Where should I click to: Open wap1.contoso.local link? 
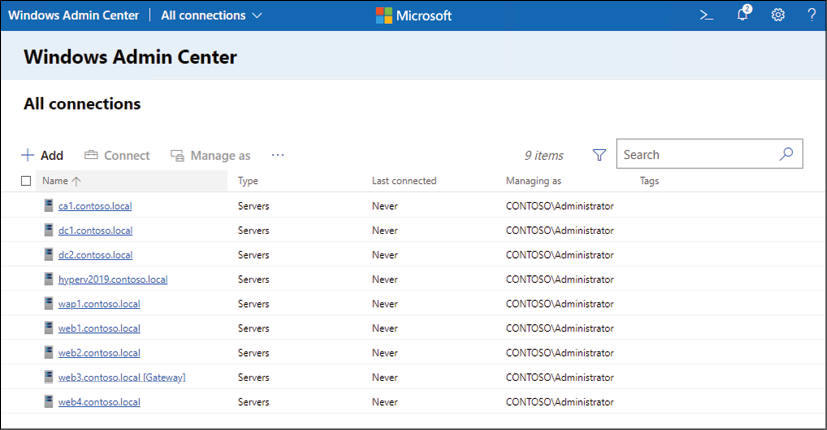click(99, 304)
